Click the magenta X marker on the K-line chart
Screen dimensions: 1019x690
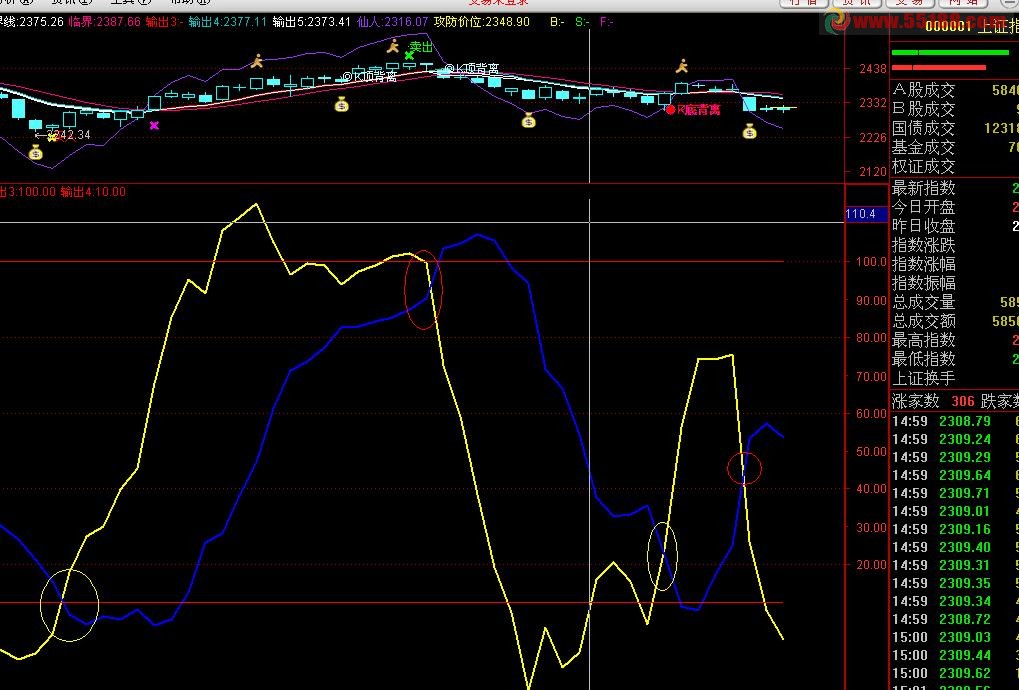[x=154, y=125]
